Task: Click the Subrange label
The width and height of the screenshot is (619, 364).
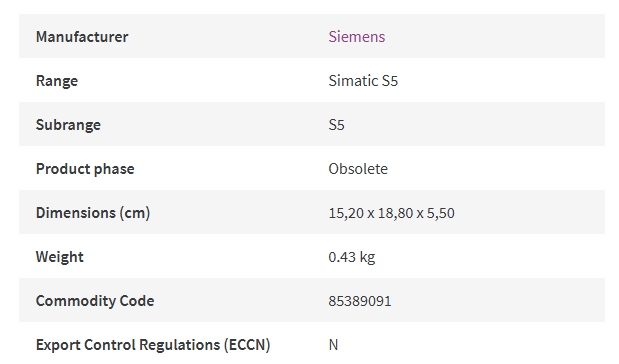Action: 68,125
